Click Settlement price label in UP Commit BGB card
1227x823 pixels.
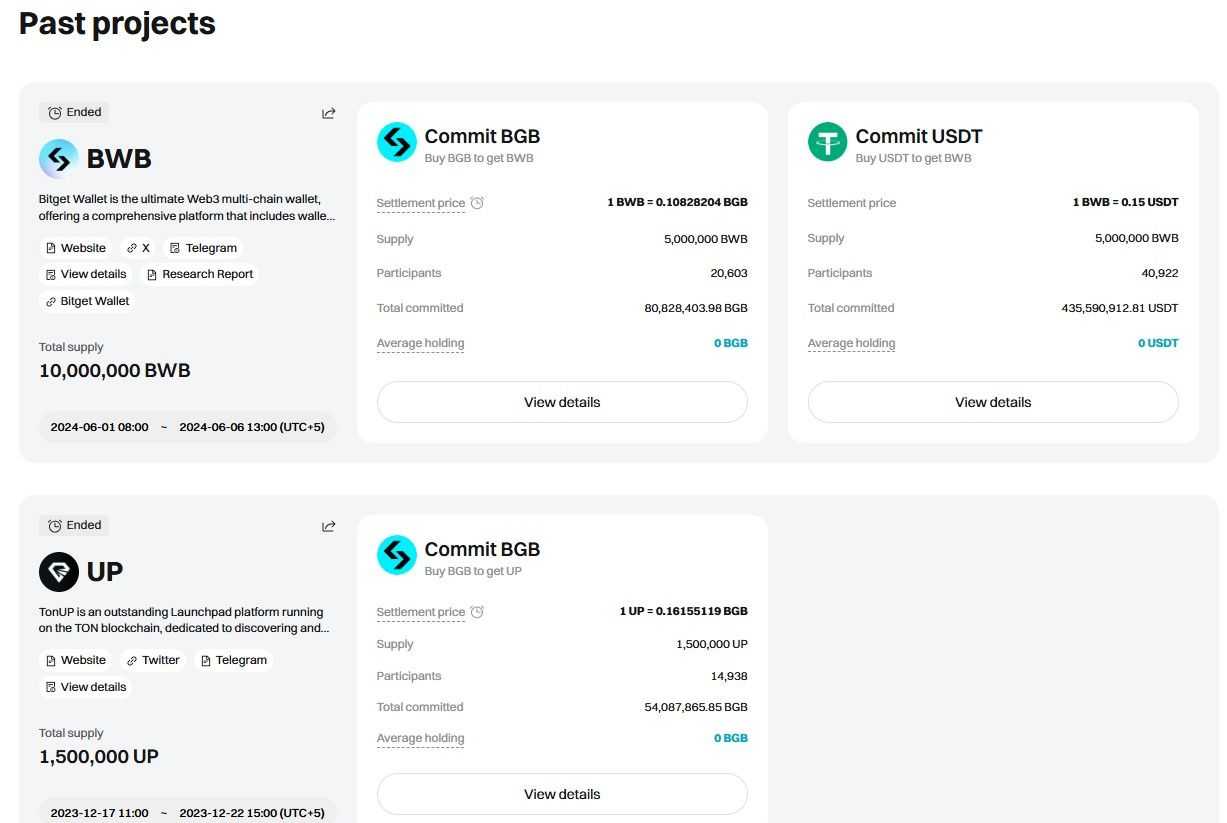421,612
